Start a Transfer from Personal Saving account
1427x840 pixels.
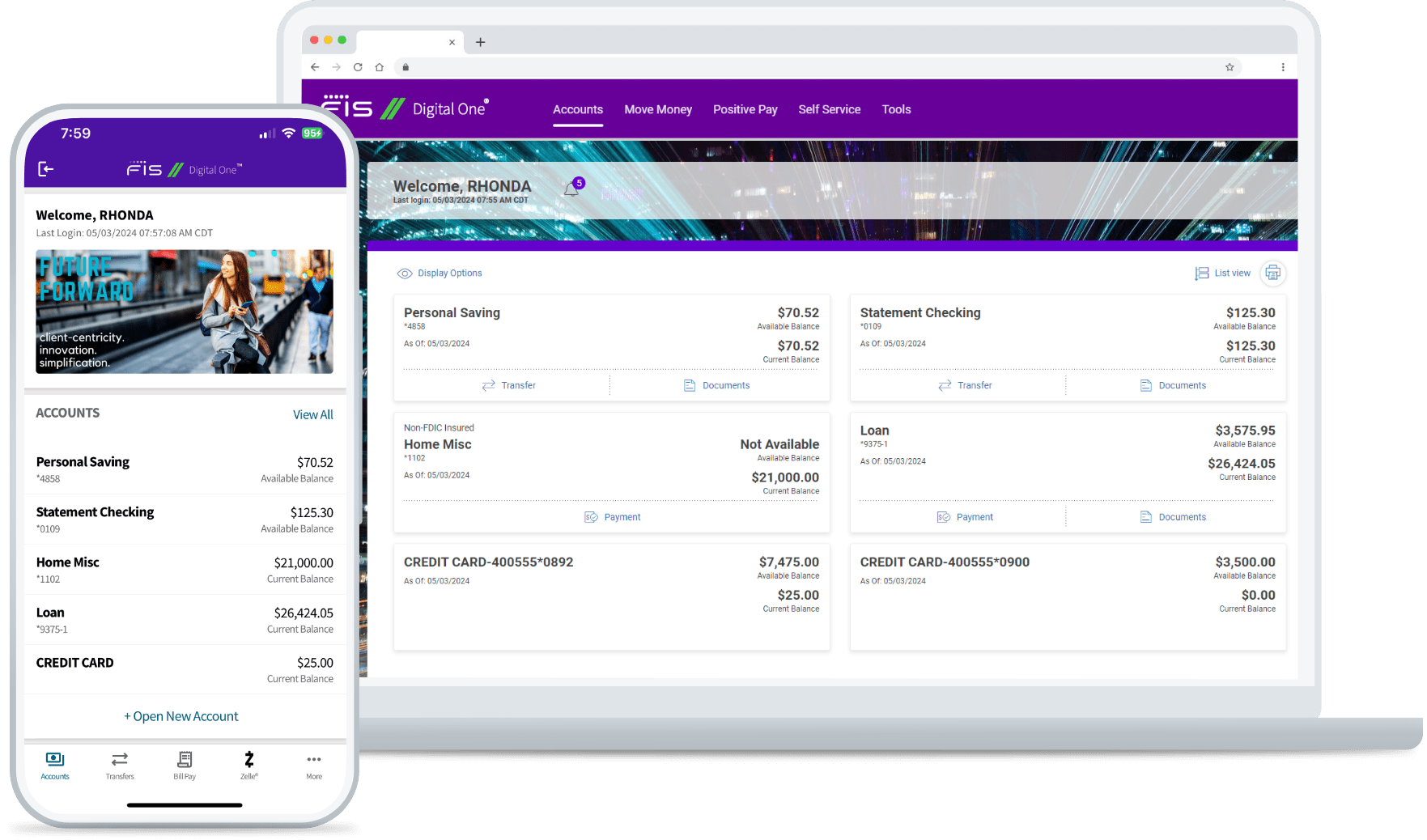pos(508,385)
